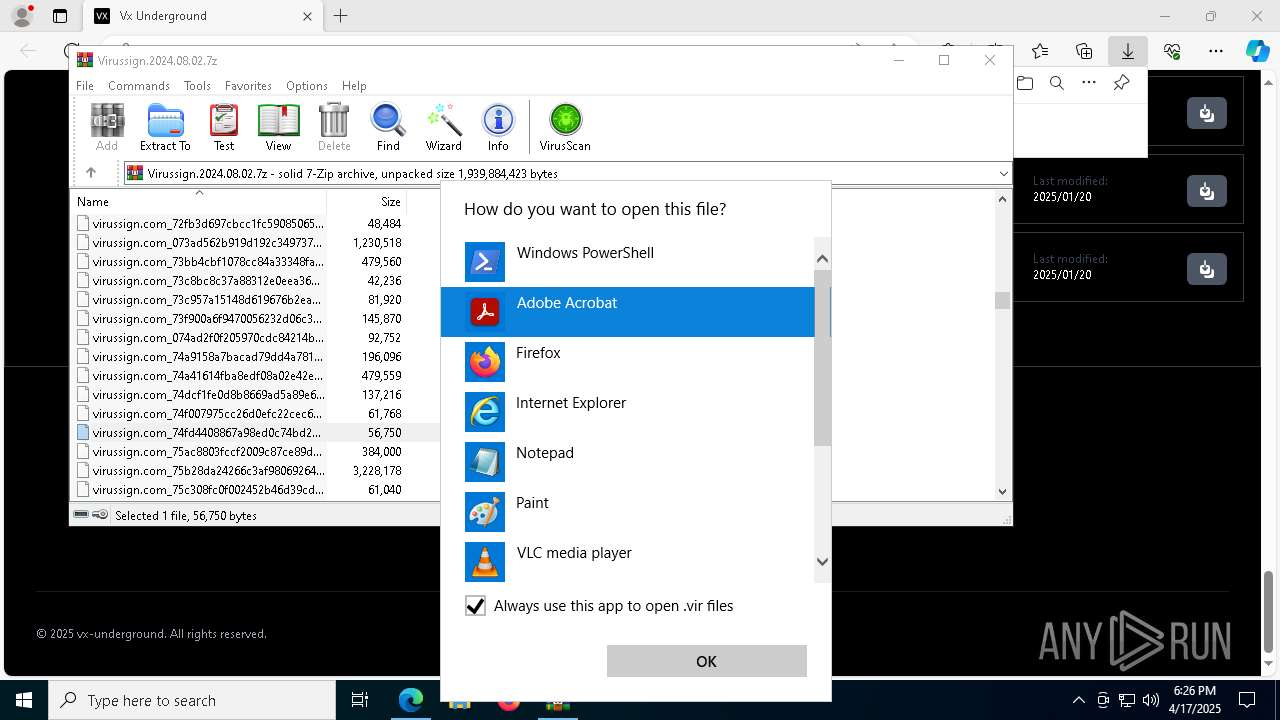Open a new Edge tab
Screen dimensions: 1280x720
pos(340,16)
